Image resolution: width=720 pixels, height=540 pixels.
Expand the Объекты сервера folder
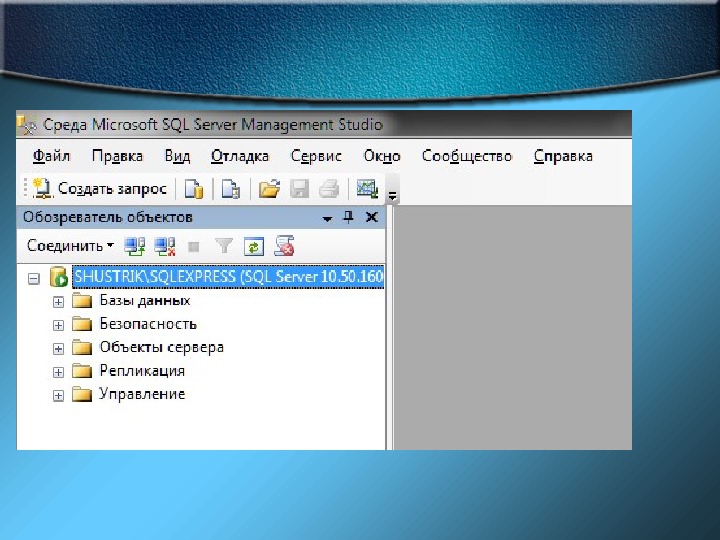(x=58, y=349)
